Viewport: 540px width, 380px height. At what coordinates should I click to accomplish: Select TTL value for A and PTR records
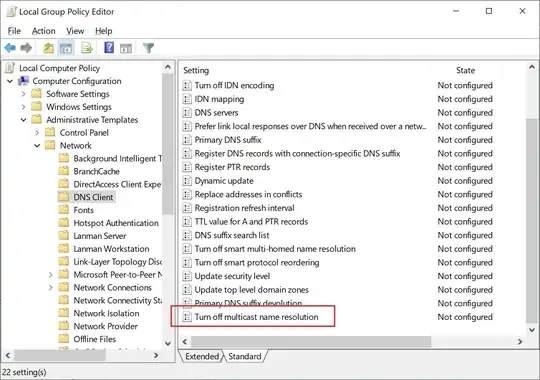pyautogui.click(x=251, y=222)
